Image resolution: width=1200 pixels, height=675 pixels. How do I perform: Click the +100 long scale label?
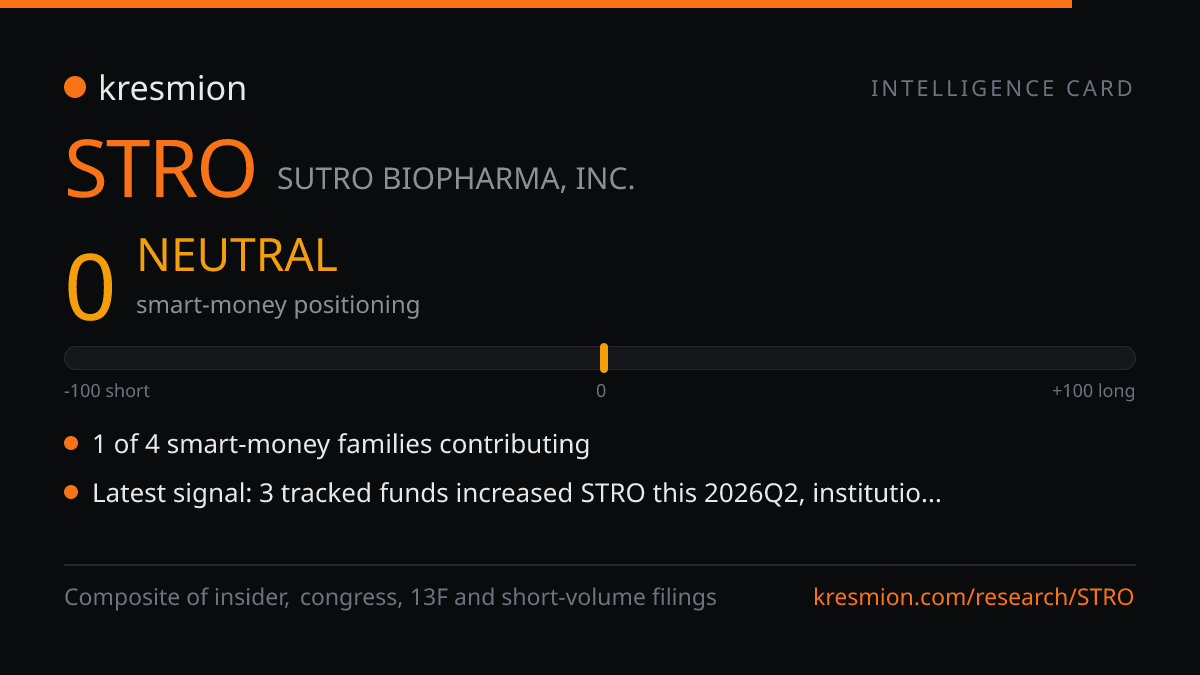[x=1093, y=391]
